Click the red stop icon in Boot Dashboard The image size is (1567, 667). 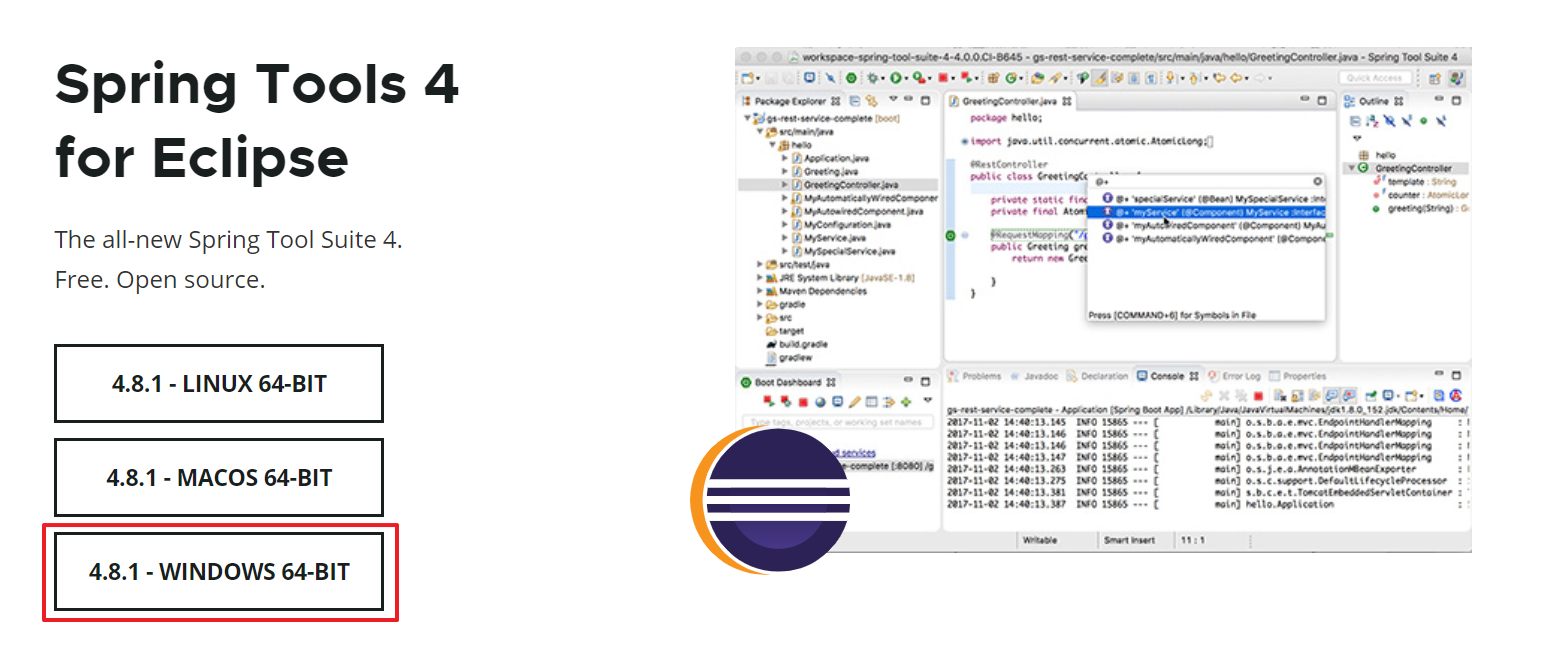pos(803,402)
